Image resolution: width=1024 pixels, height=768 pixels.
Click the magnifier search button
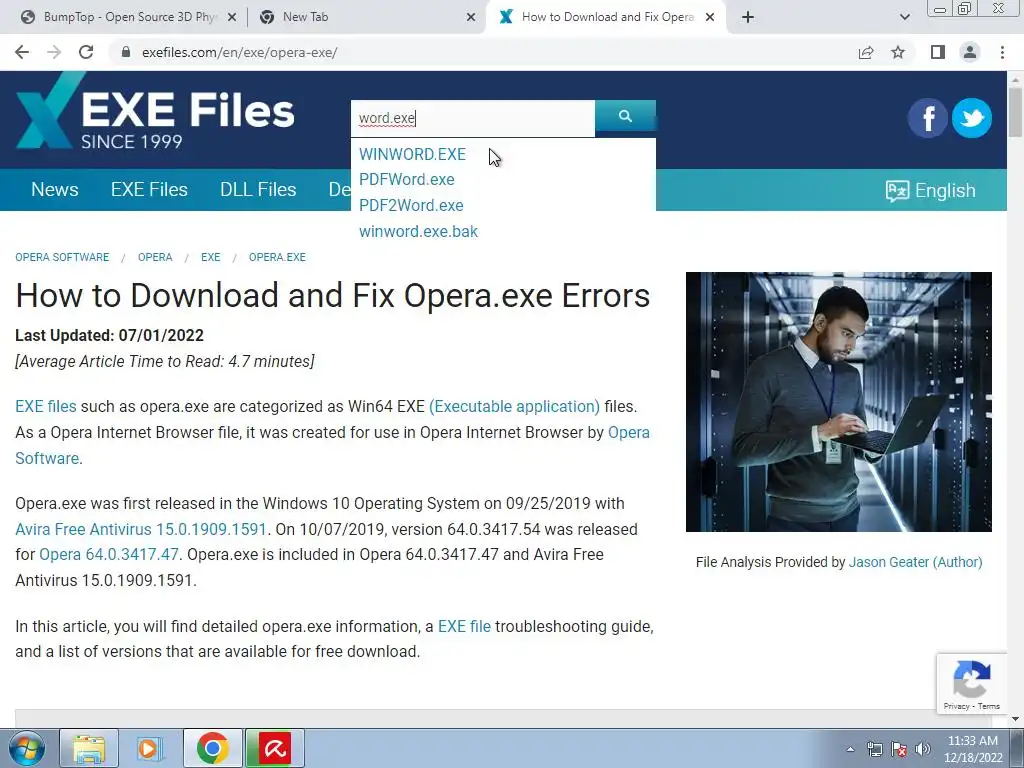[x=625, y=116]
